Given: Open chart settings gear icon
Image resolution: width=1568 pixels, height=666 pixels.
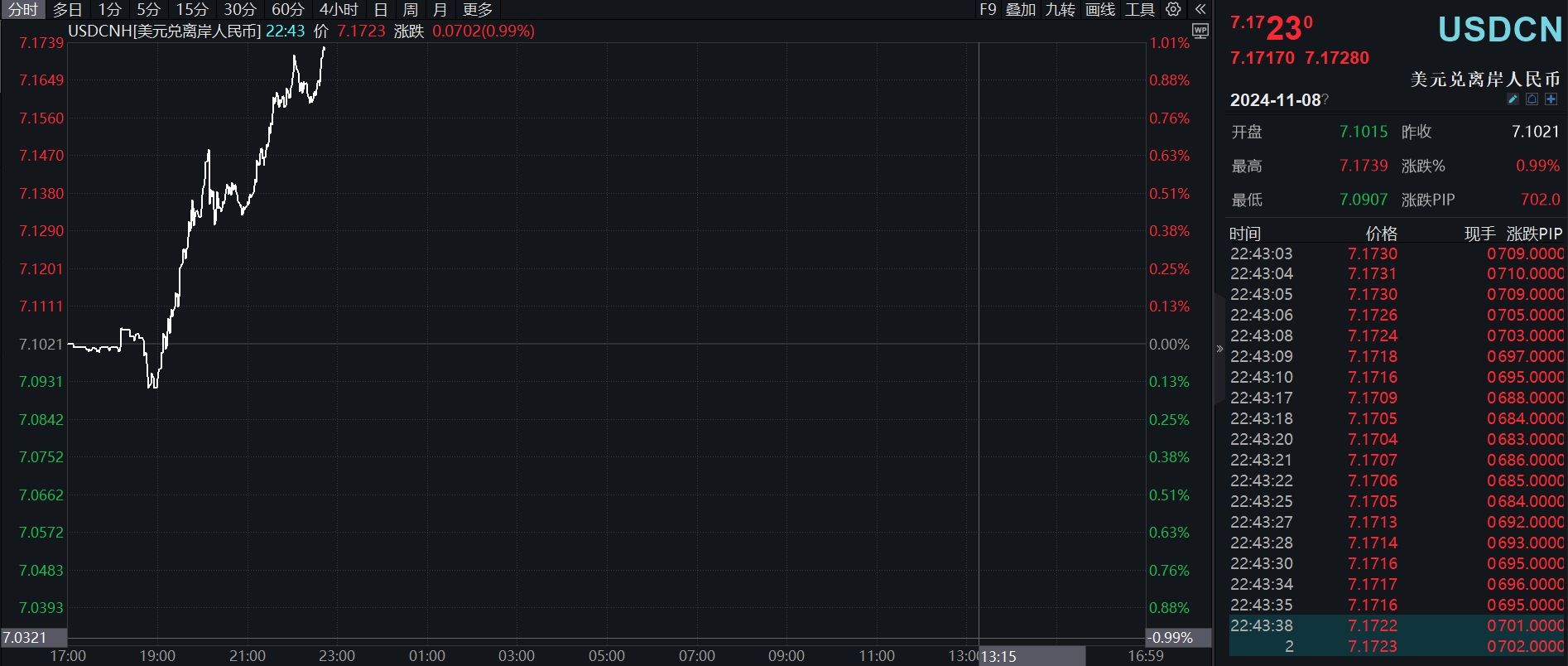Looking at the screenshot, I should [x=1173, y=10].
